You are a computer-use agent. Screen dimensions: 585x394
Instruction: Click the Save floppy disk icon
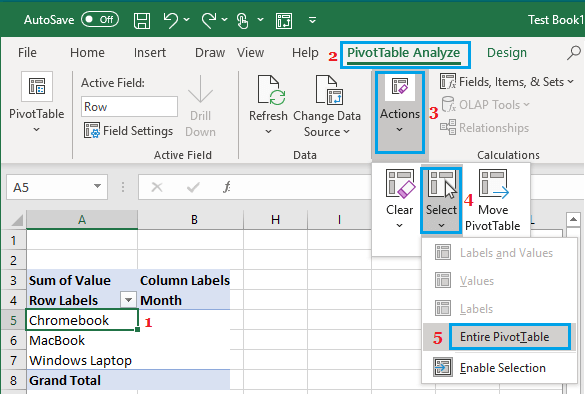point(142,20)
